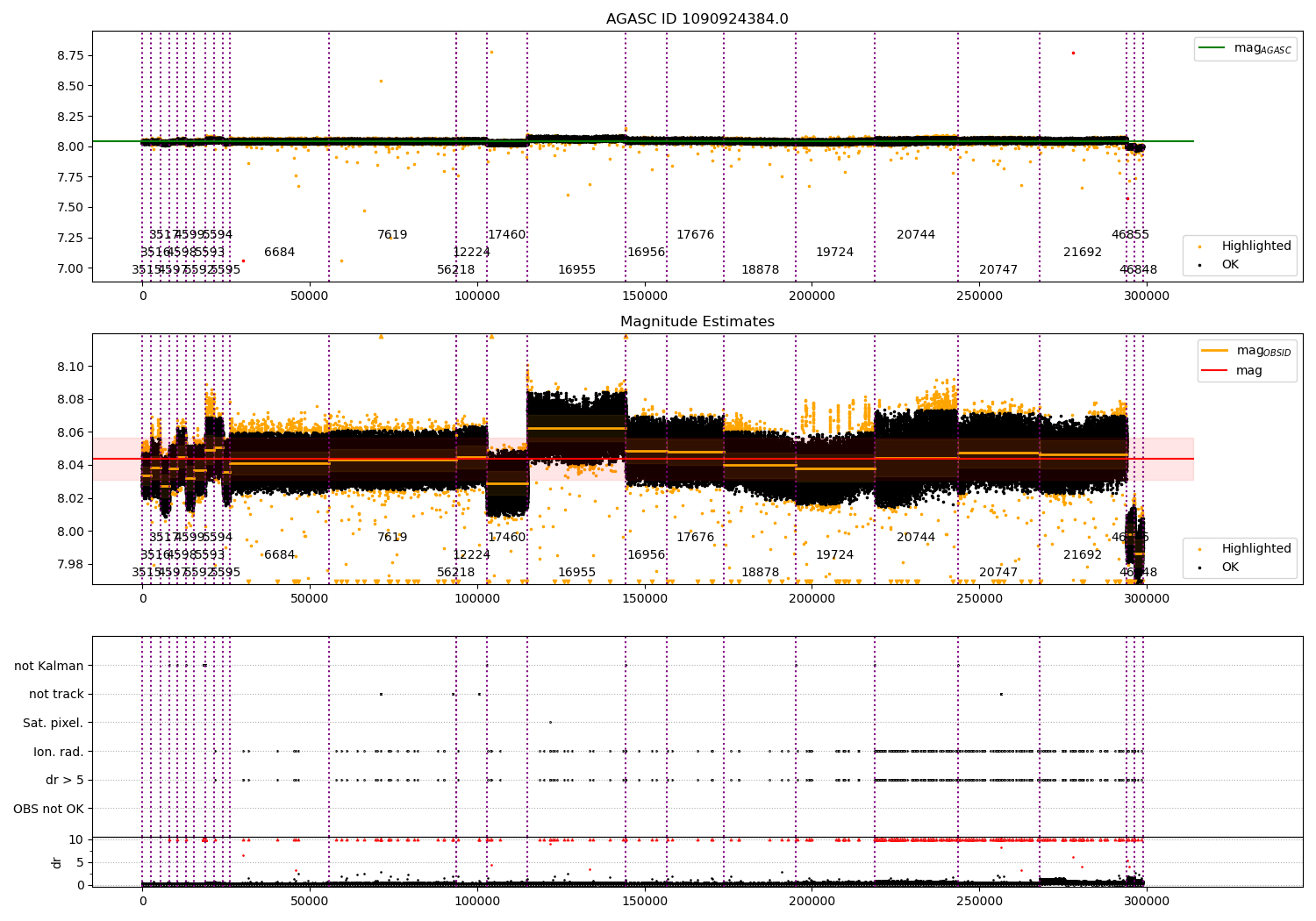Screen dimensions: 1316x921
Task: Click obsid label 20747 in Magnitude Estimates plot
Action: coord(998,573)
